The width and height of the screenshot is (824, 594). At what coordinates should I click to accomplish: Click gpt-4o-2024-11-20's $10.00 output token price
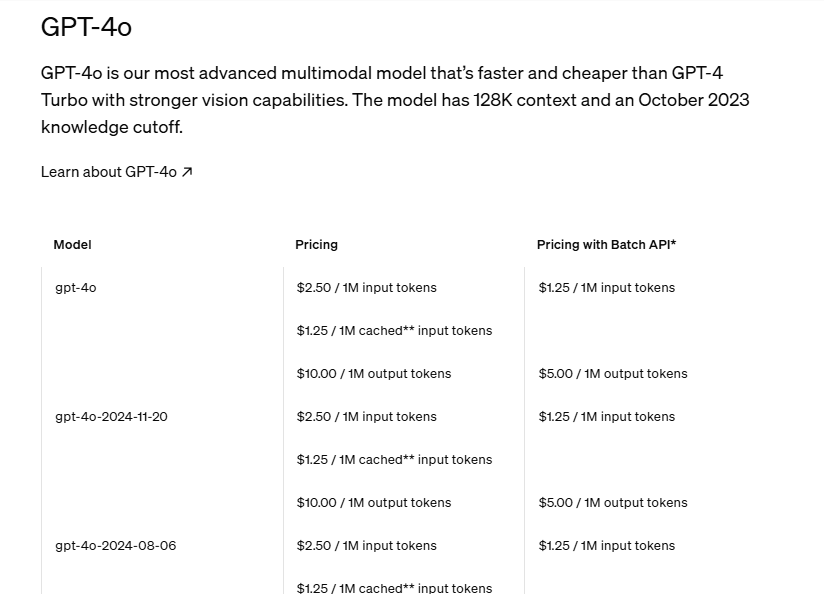pos(373,502)
